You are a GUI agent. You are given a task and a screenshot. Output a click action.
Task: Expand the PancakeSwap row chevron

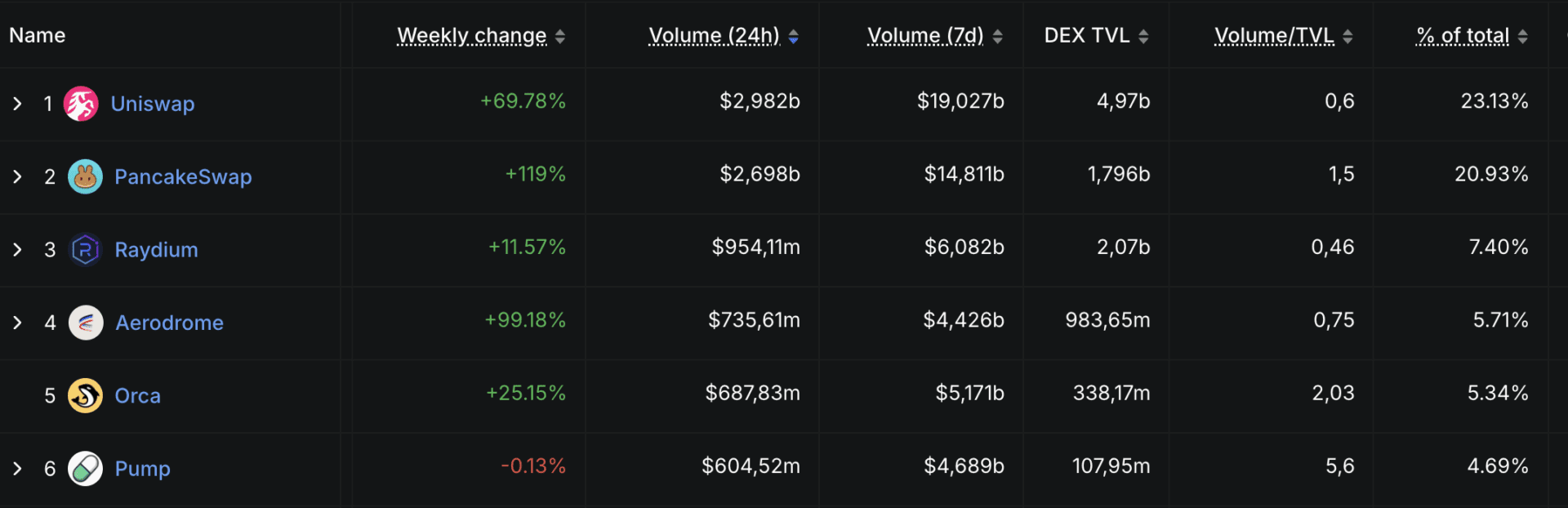click(x=17, y=176)
